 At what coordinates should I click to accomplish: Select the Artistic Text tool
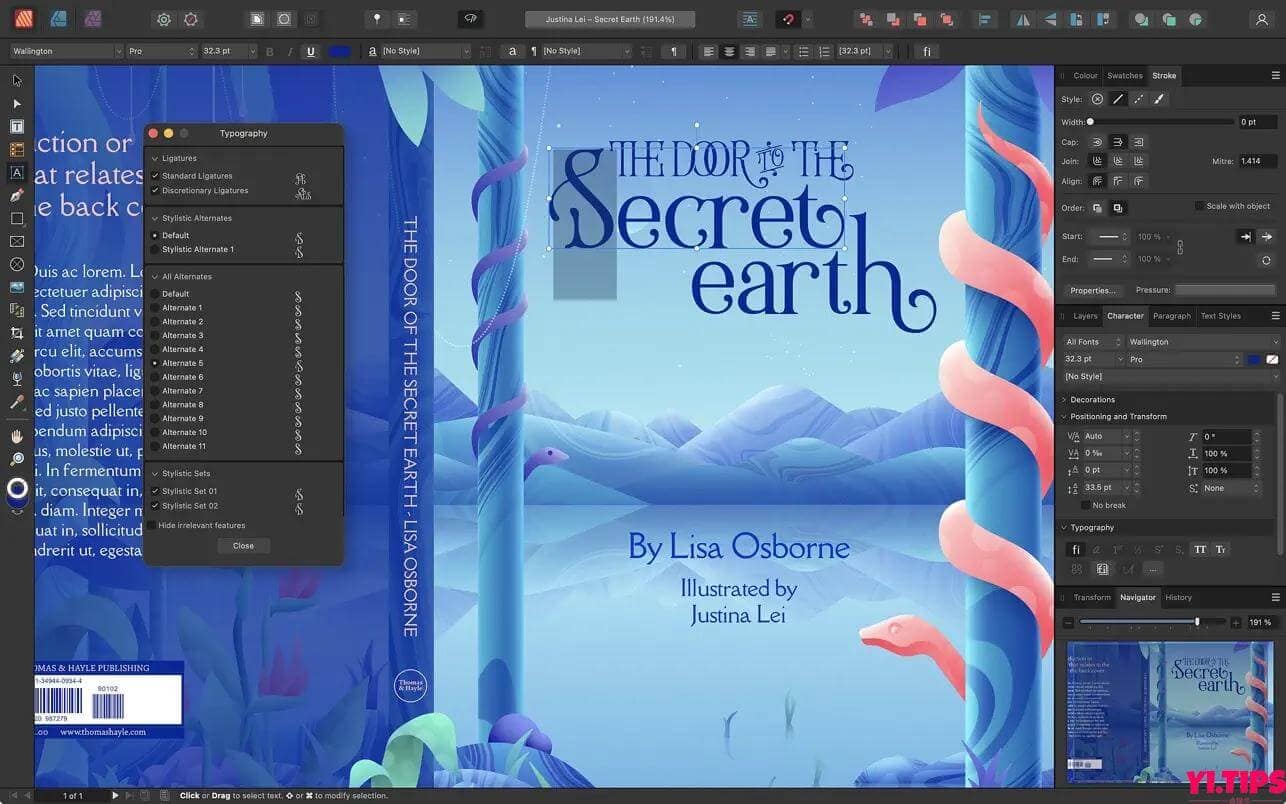[x=17, y=173]
